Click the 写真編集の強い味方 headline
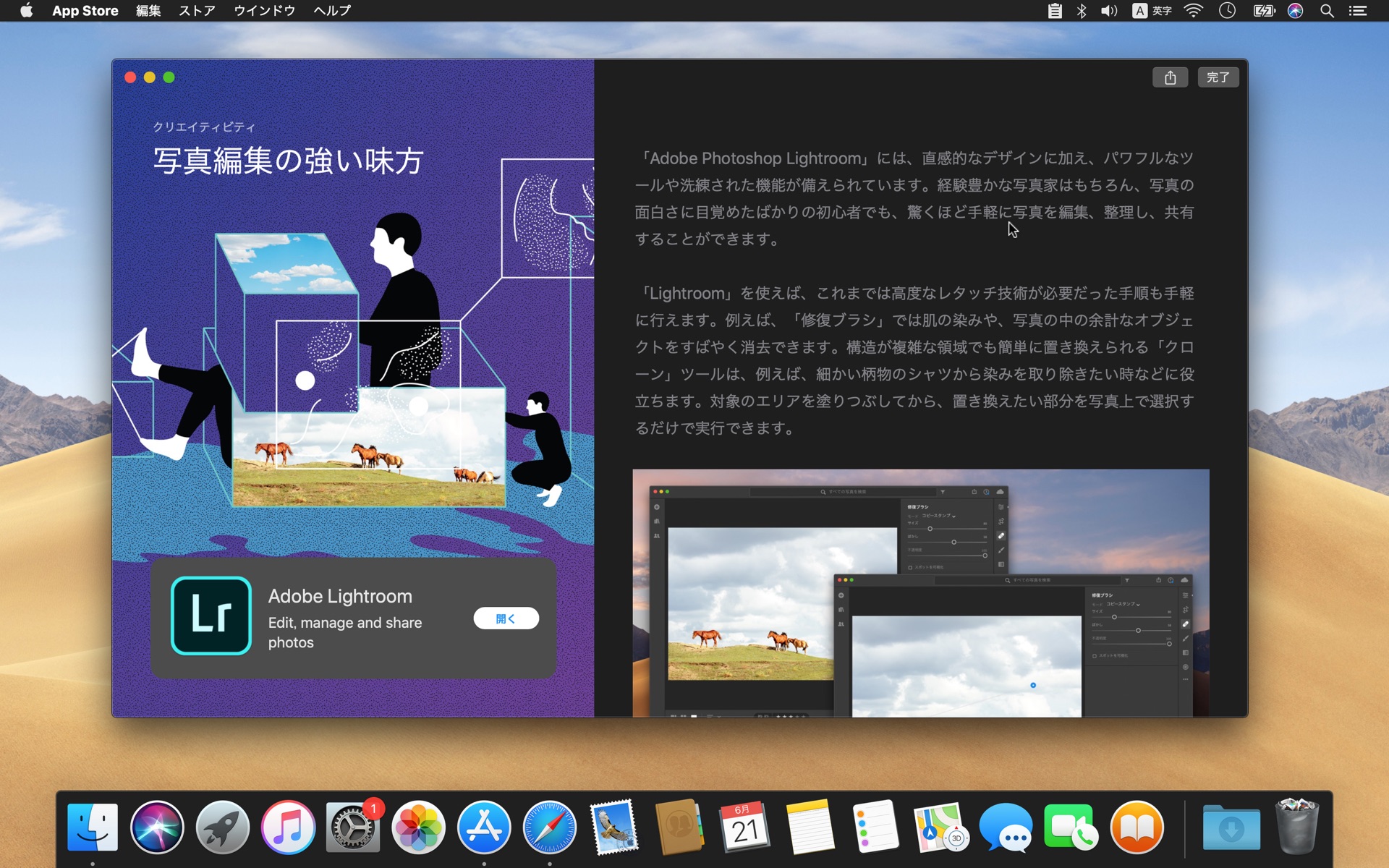The width and height of the screenshot is (1389, 868). [x=288, y=161]
